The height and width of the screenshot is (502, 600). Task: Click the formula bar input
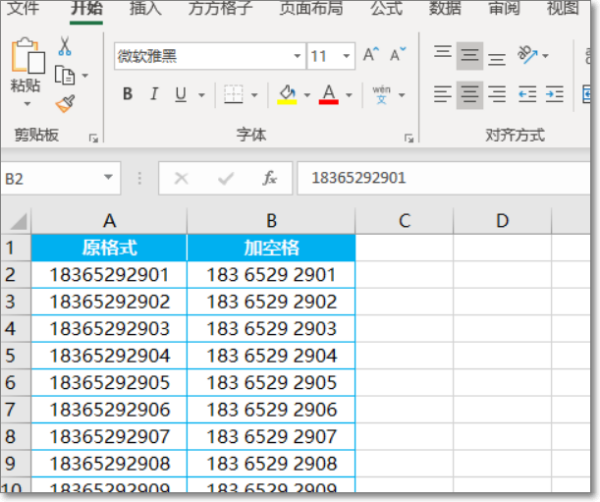(444, 178)
